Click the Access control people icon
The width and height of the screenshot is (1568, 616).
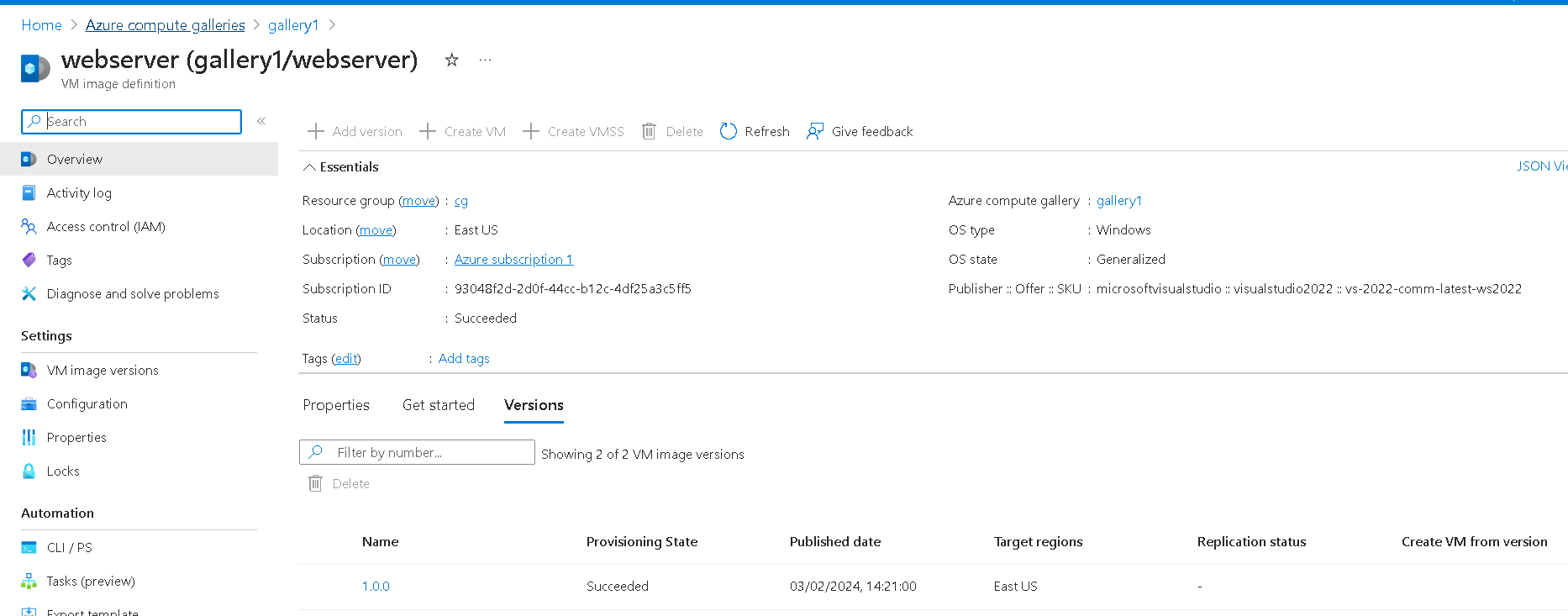(29, 226)
